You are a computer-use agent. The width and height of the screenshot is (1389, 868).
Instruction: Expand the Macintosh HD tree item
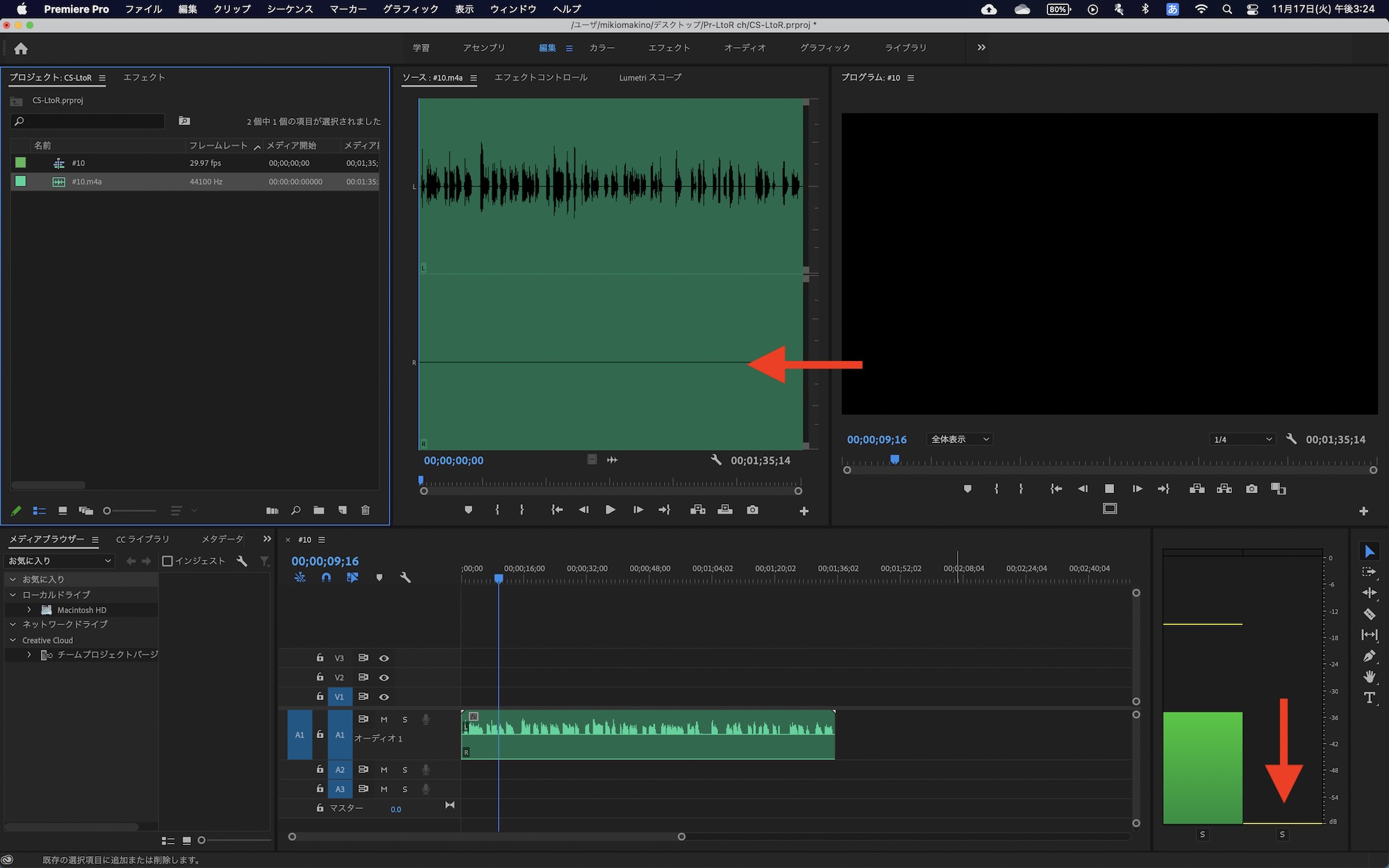click(28, 610)
